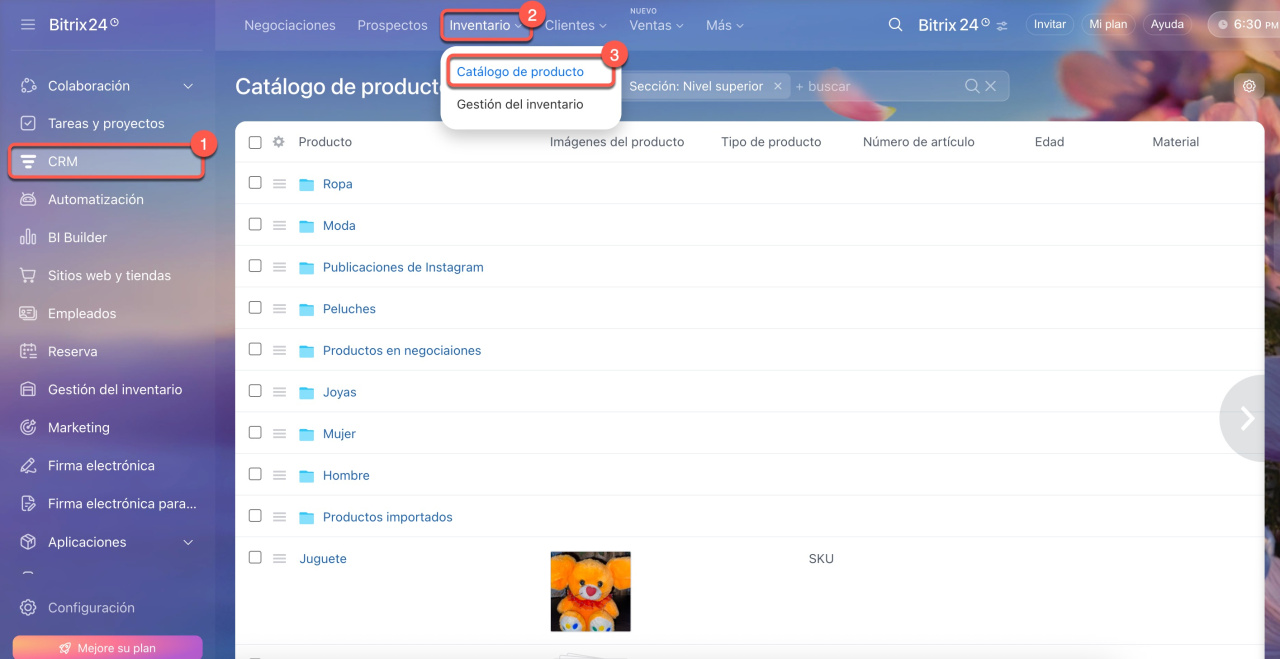The height and width of the screenshot is (659, 1280).
Task: Select 'Gestión del inventario' in dropdown menu
Action: 520,104
